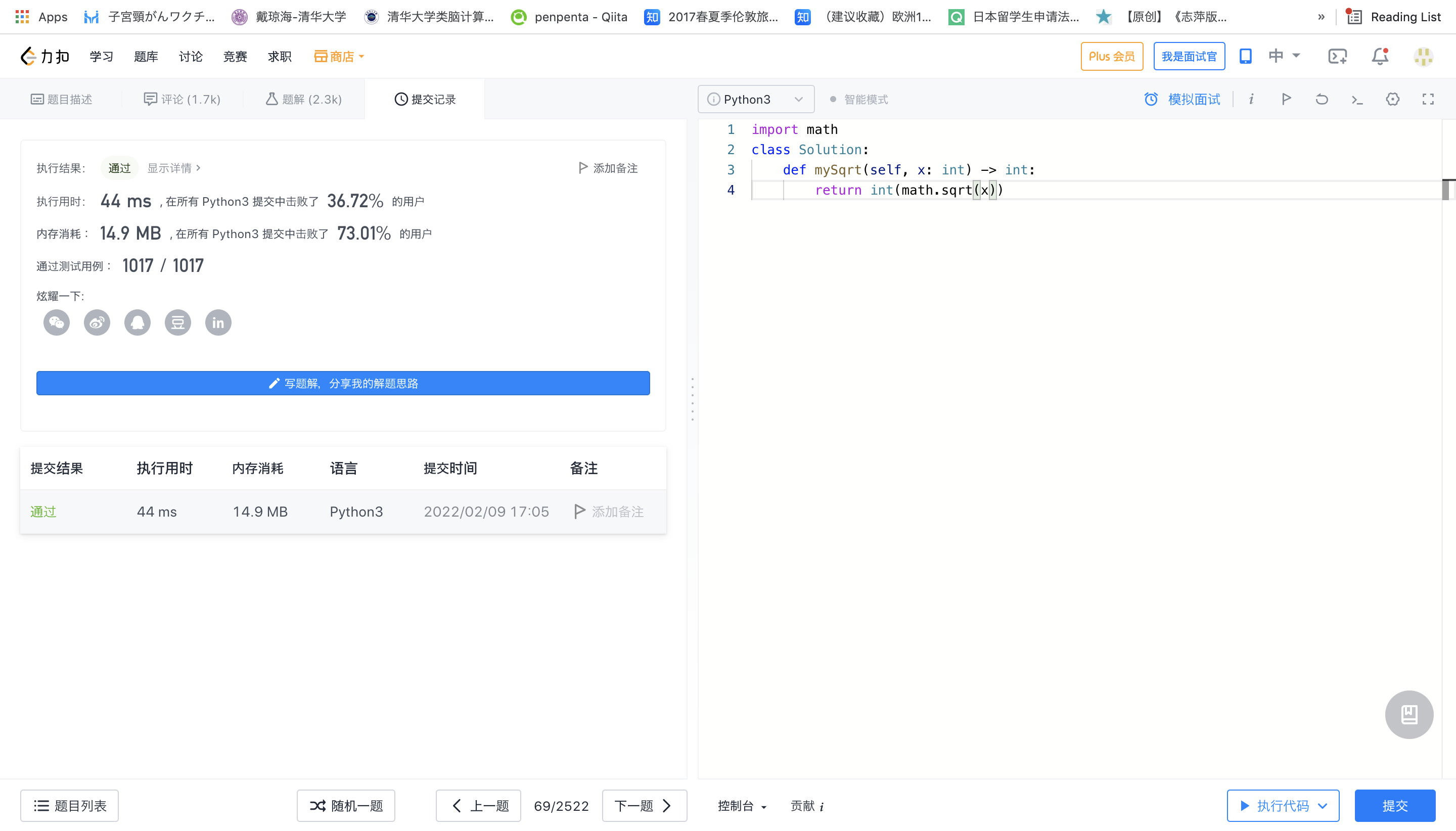Share result to Douban

[x=178, y=322]
